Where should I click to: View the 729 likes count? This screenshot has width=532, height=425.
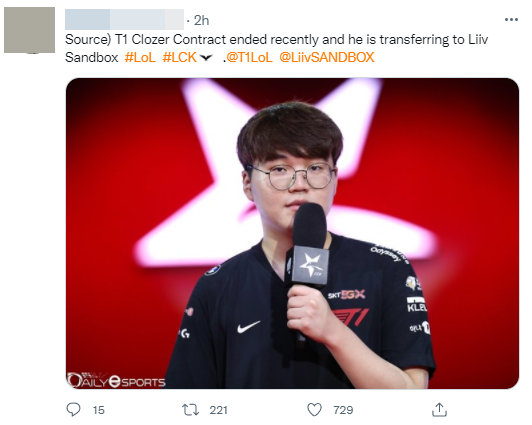343,410
